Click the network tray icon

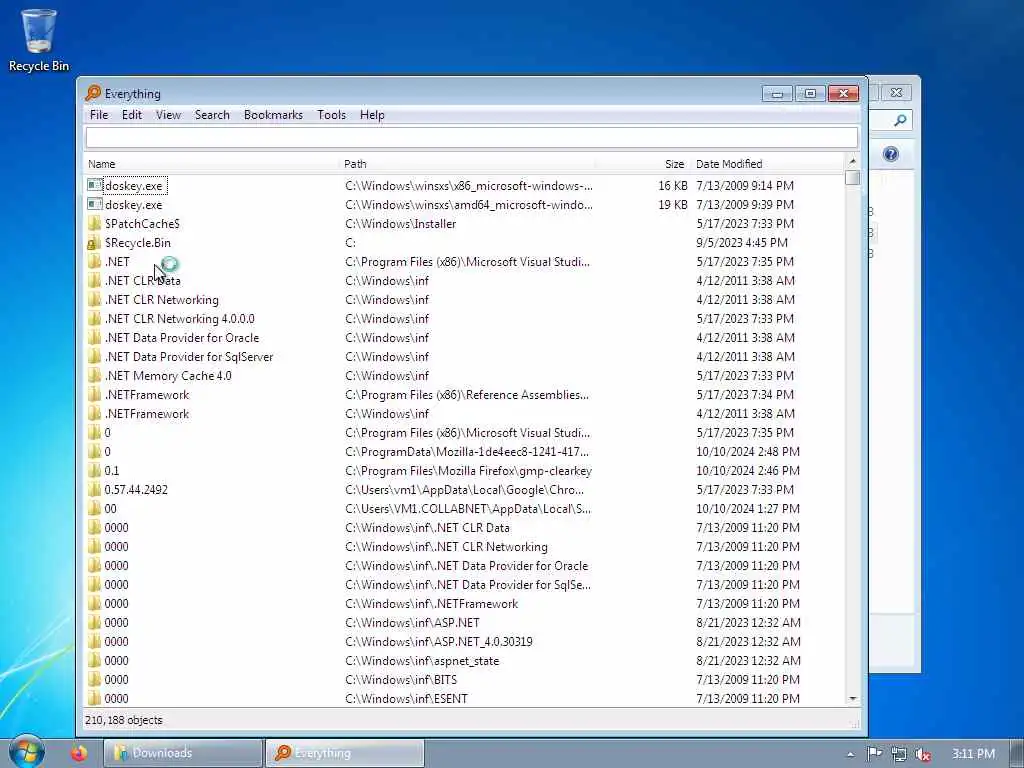(899, 754)
